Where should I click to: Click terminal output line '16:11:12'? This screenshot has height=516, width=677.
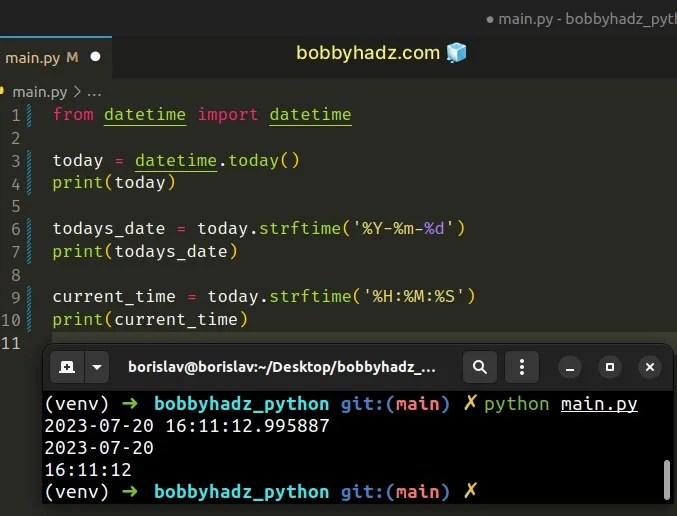click(x=88, y=470)
